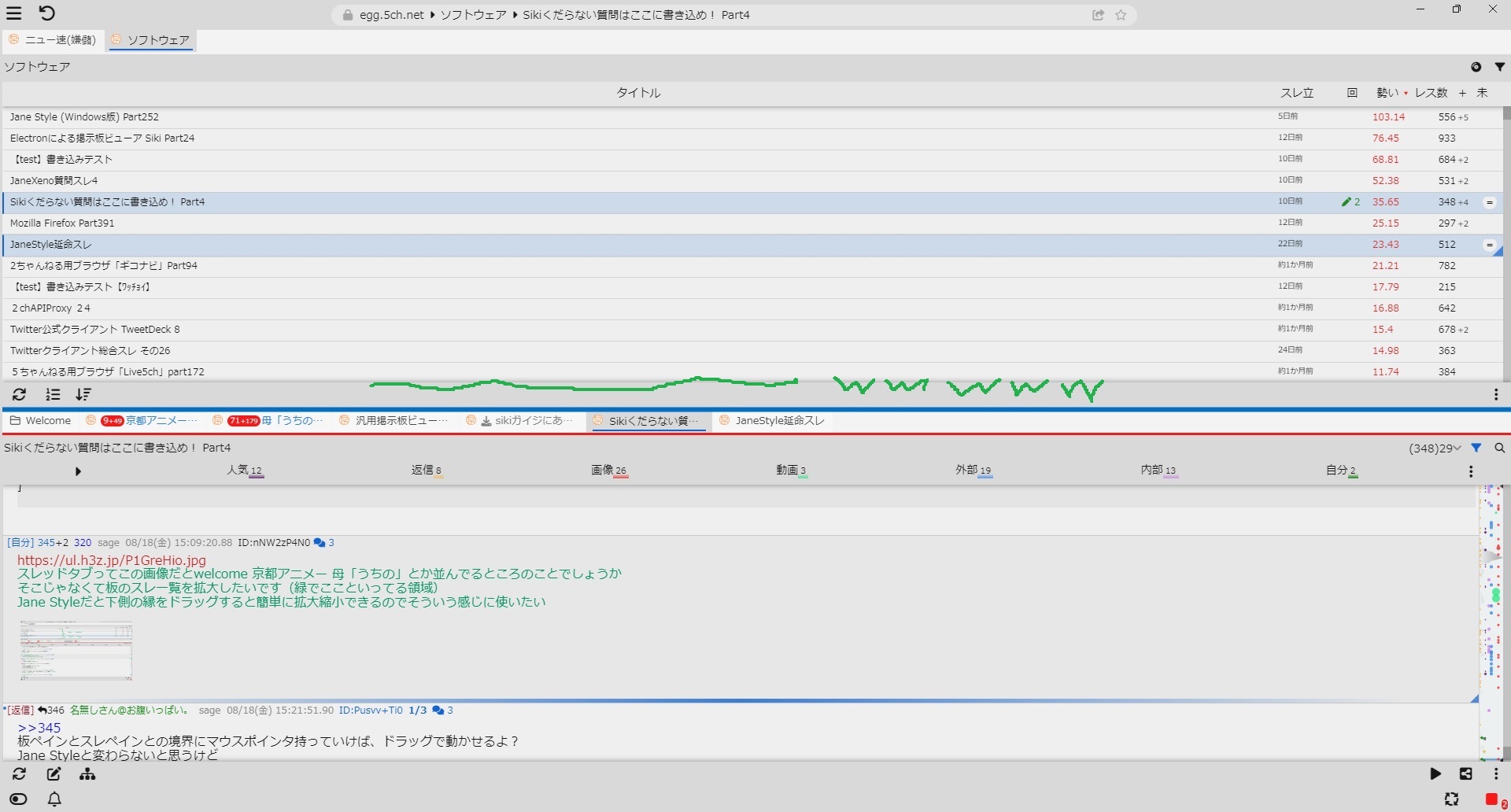
Task: Switch to the JaneStyle延命スレ thread tab
Action: pyautogui.click(x=772, y=421)
